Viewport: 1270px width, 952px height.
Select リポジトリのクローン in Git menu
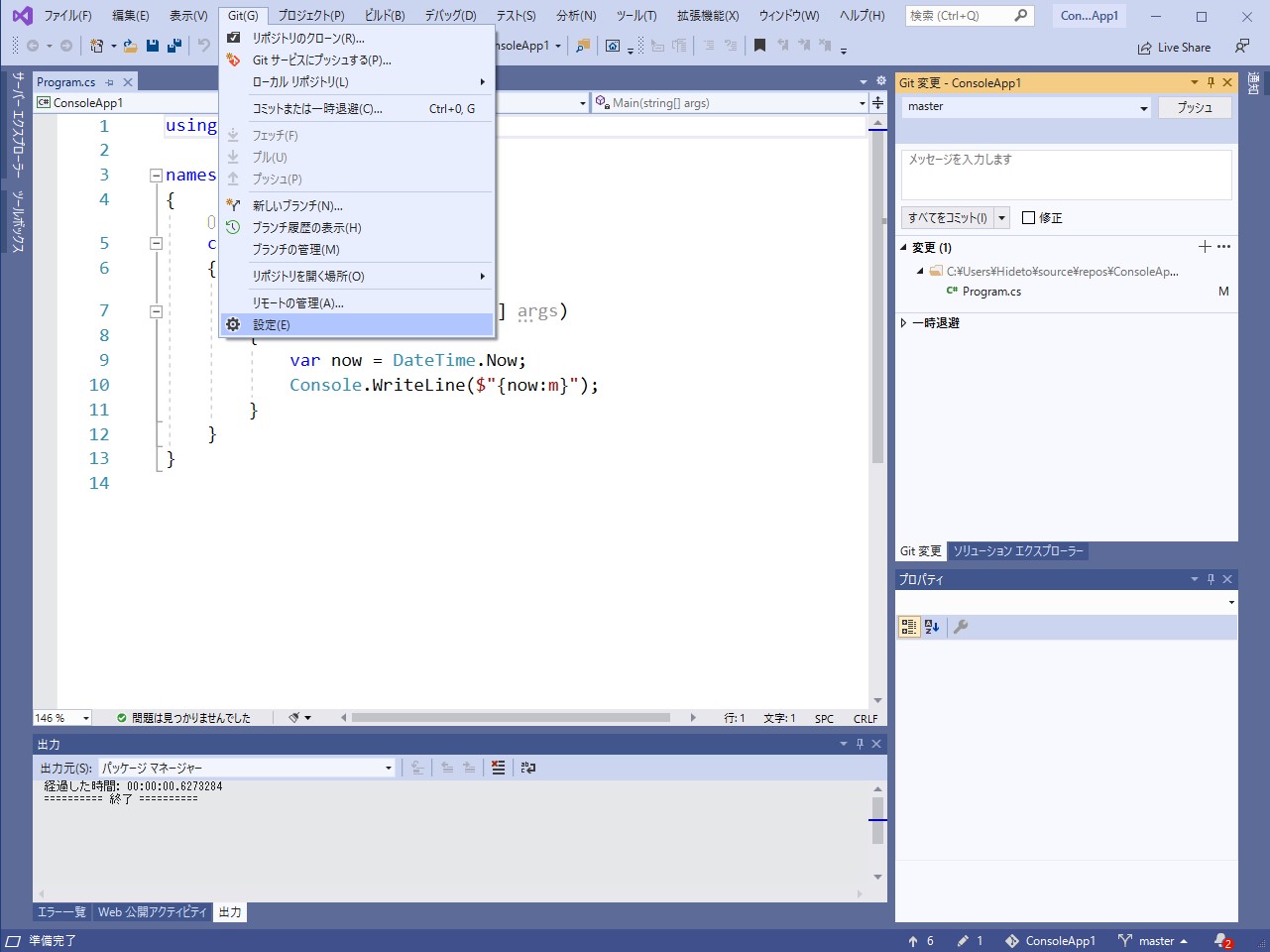point(357,38)
